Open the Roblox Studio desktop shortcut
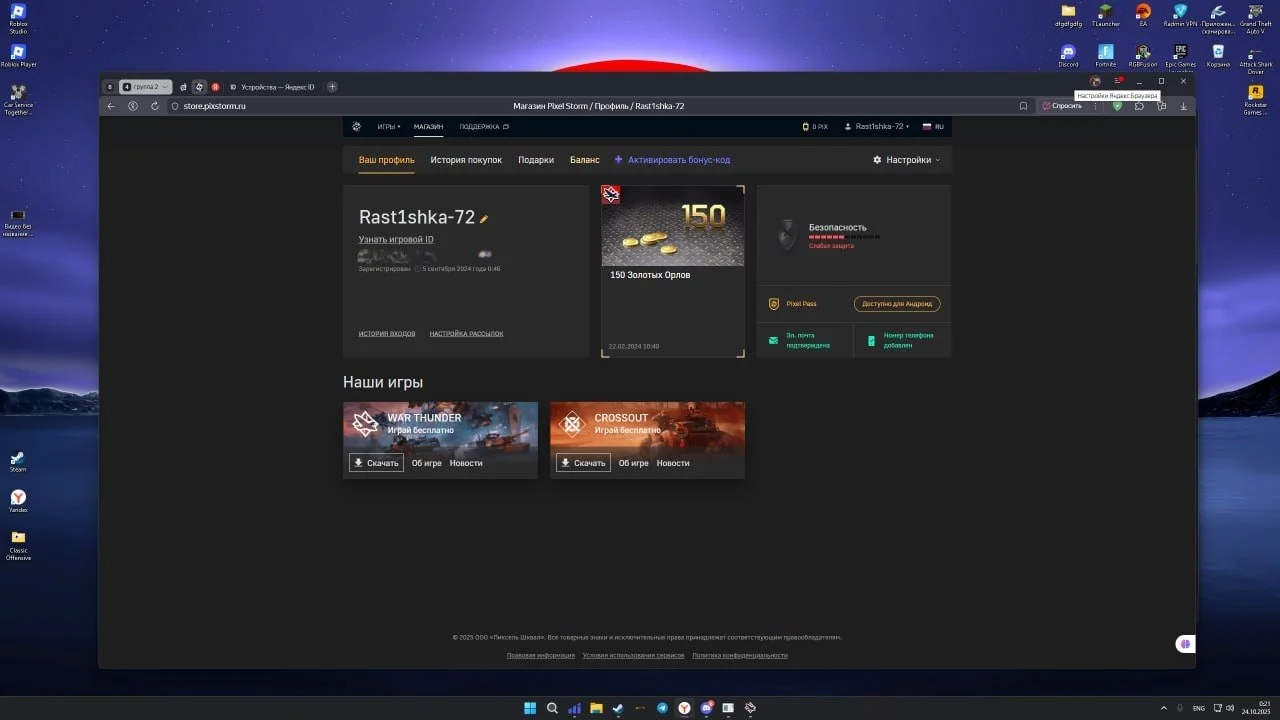This screenshot has width=1280, height=720. (x=18, y=18)
